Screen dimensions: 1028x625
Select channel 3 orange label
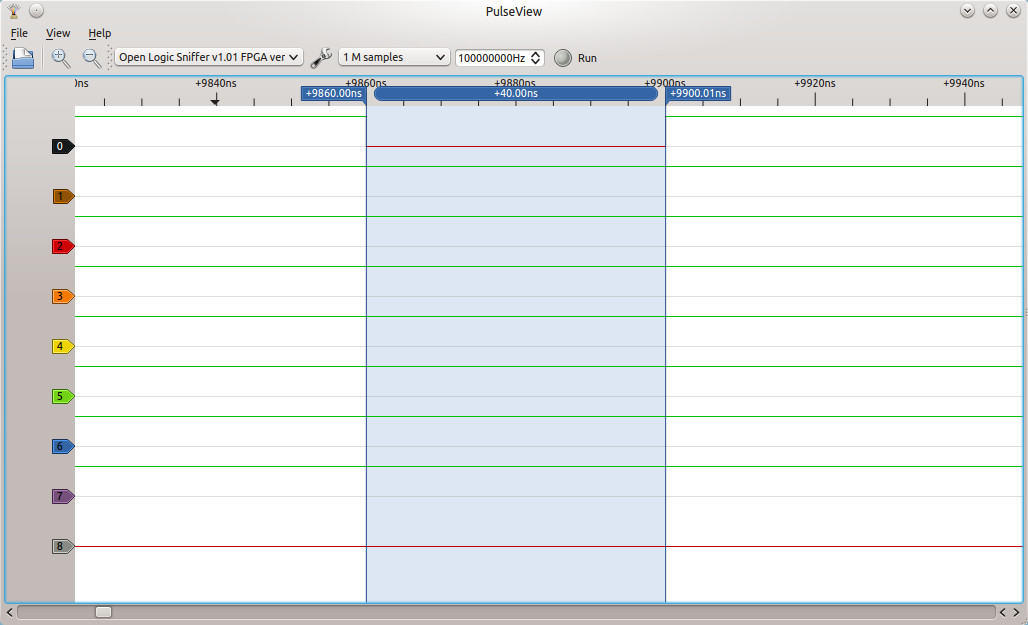[63, 296]
